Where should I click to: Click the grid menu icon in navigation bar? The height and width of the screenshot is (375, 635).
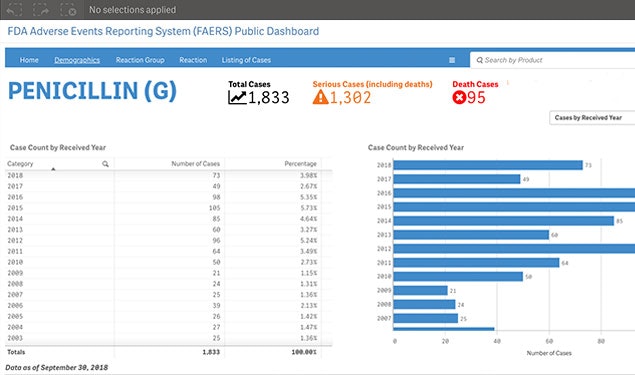point(452,60)
